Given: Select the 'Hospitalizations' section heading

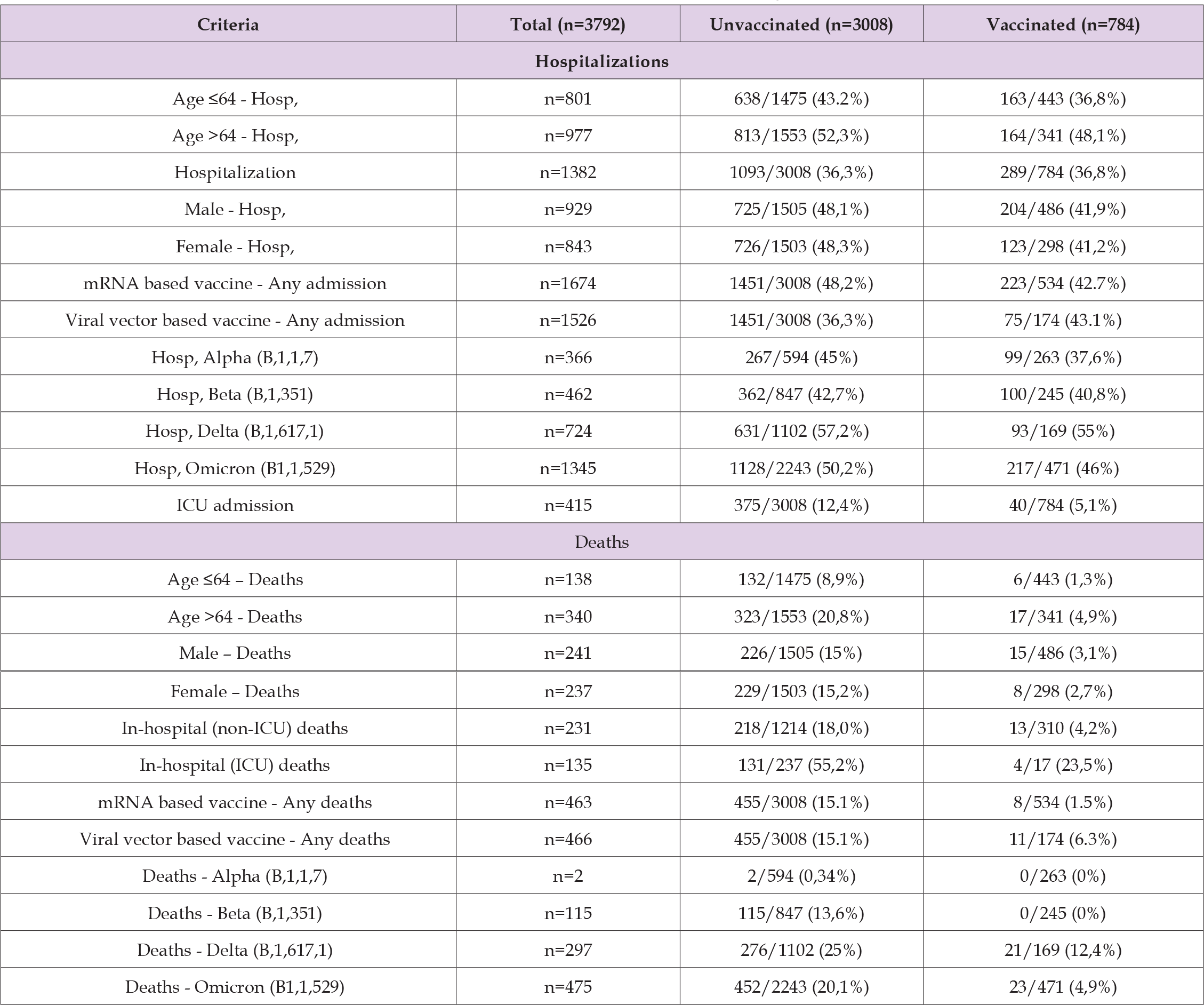Looking at the screenshot, I should (602, 61).
